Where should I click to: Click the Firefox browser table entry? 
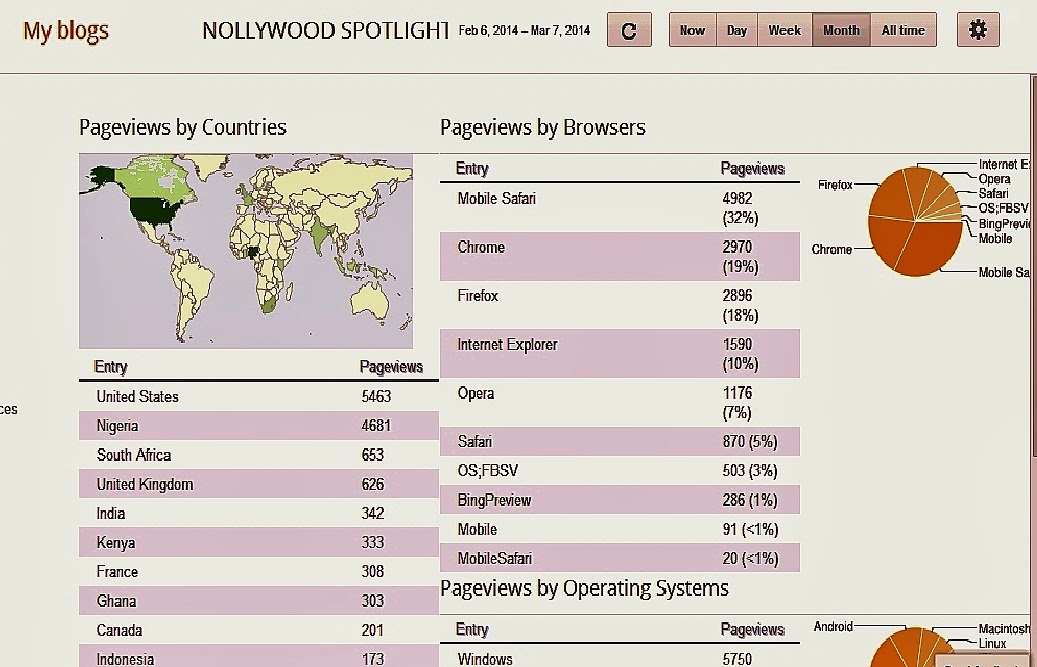click(x=477, y=295)
